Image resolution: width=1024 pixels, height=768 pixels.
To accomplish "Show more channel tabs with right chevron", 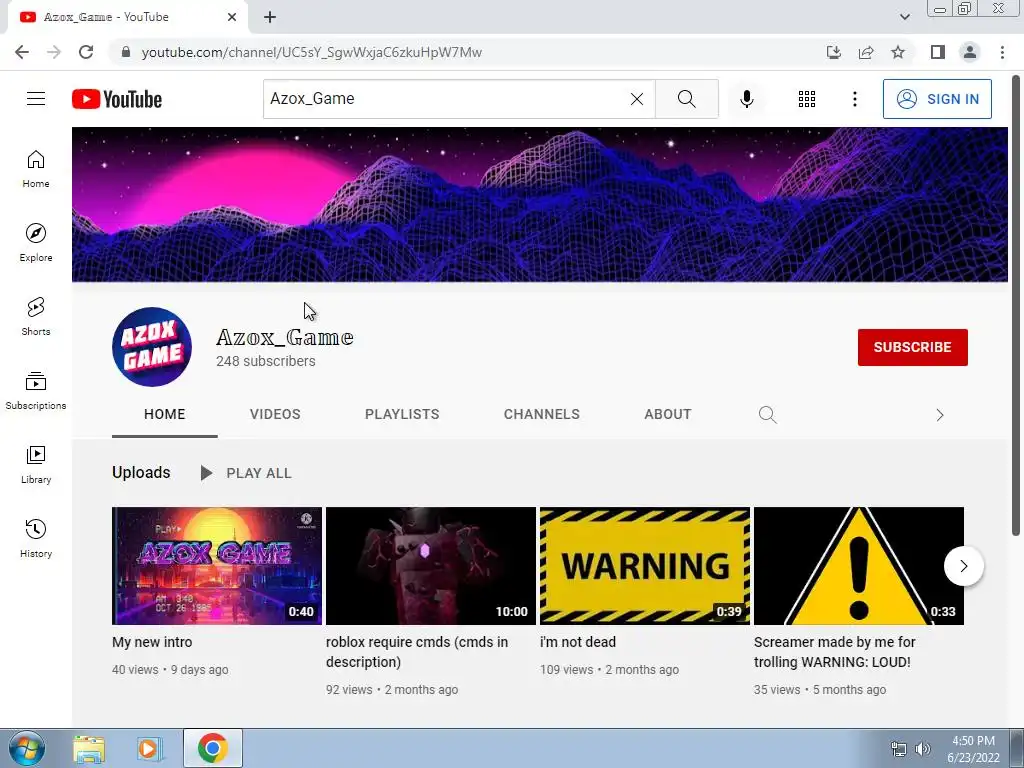I will pyautogui.click(x=940, y=415).
